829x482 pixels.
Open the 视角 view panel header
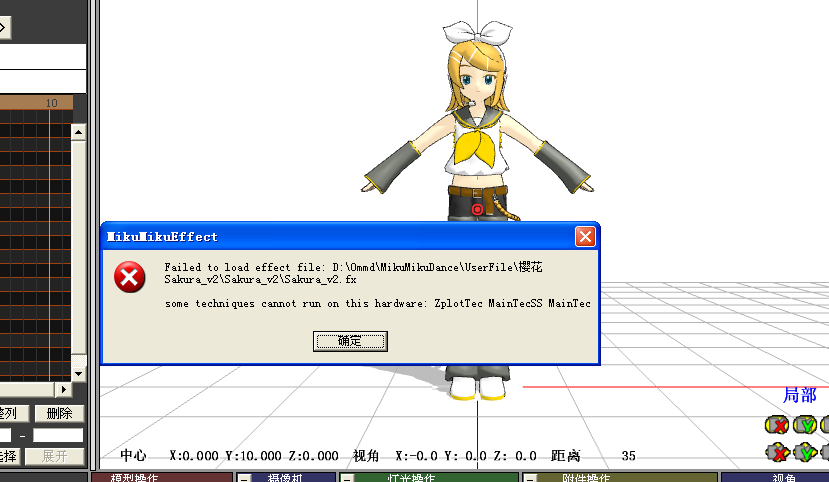click(x=775, y=477)
